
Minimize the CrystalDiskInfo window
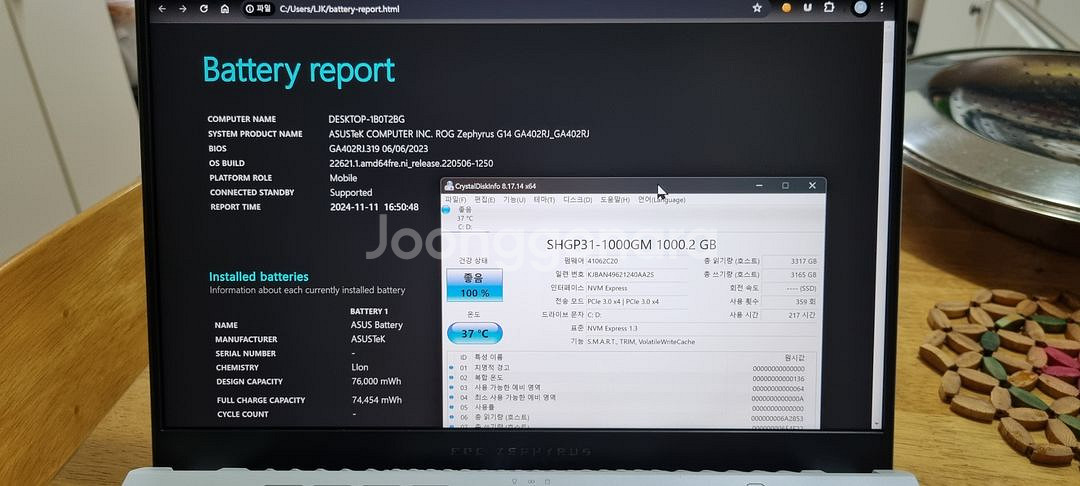[759, 185]
